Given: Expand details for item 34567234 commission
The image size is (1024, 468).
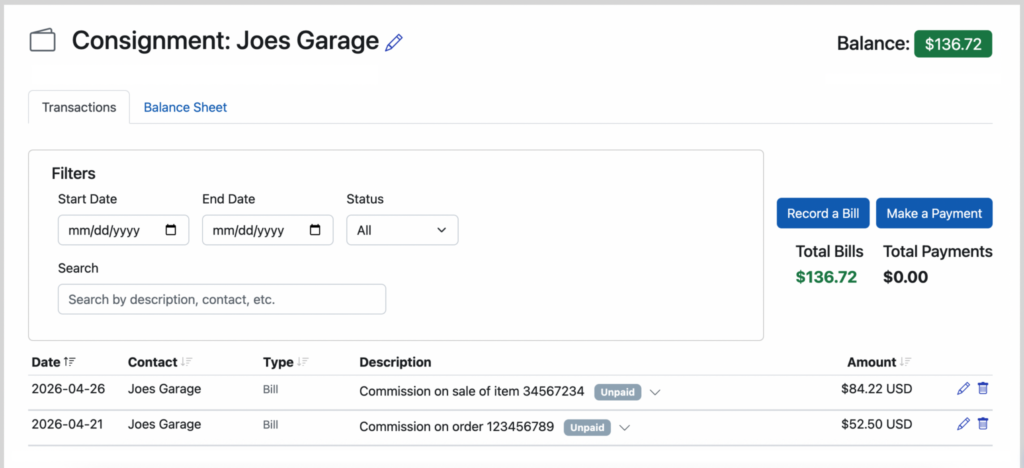Looking at the screenshot, I should click(656, 392).
